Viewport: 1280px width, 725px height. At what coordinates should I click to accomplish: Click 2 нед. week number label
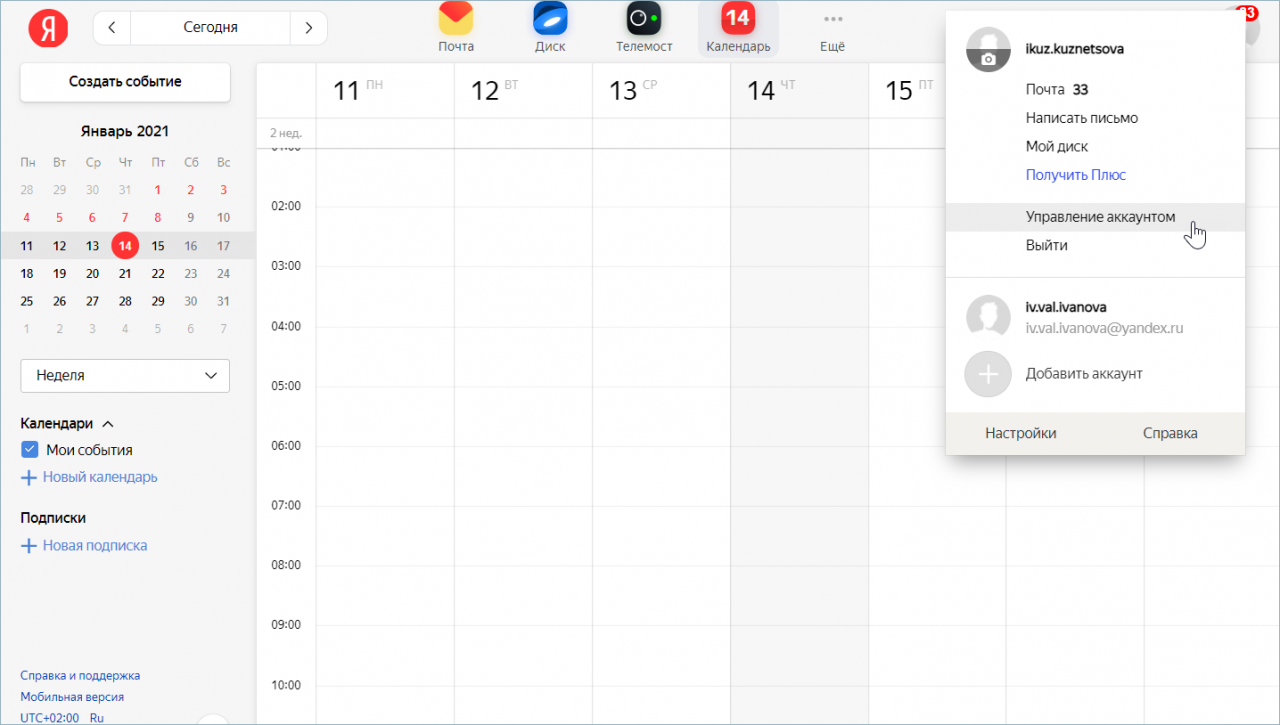(x=286, y=133)
